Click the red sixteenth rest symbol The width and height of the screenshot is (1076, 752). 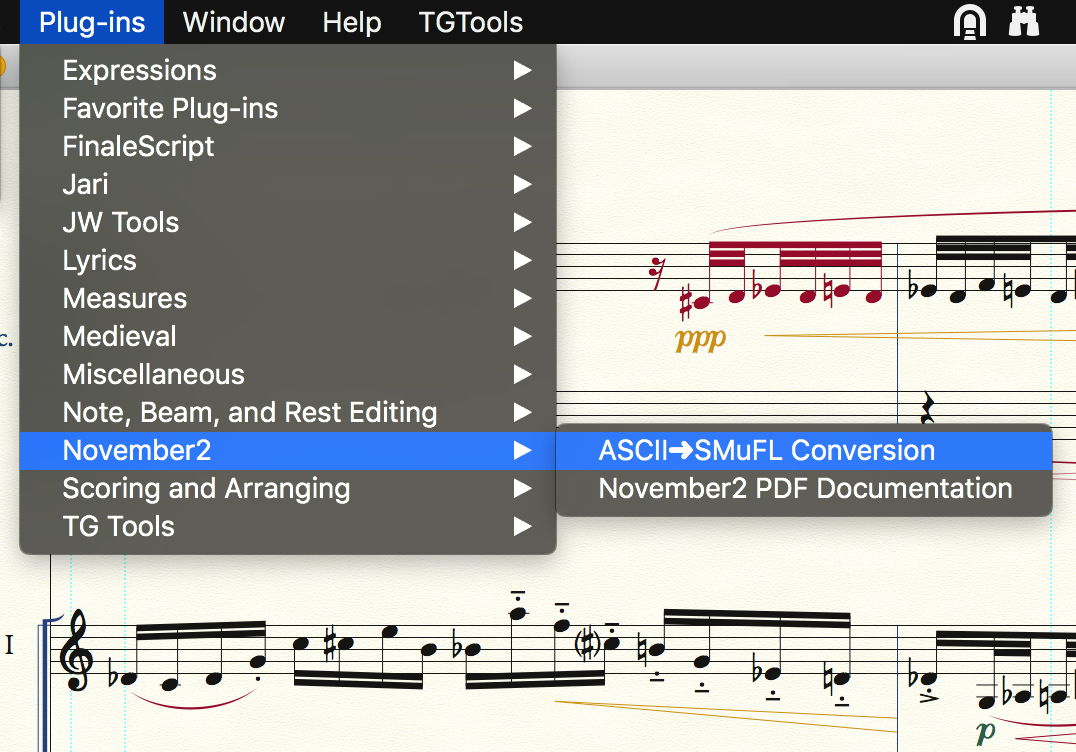click(x=657, y=273)
